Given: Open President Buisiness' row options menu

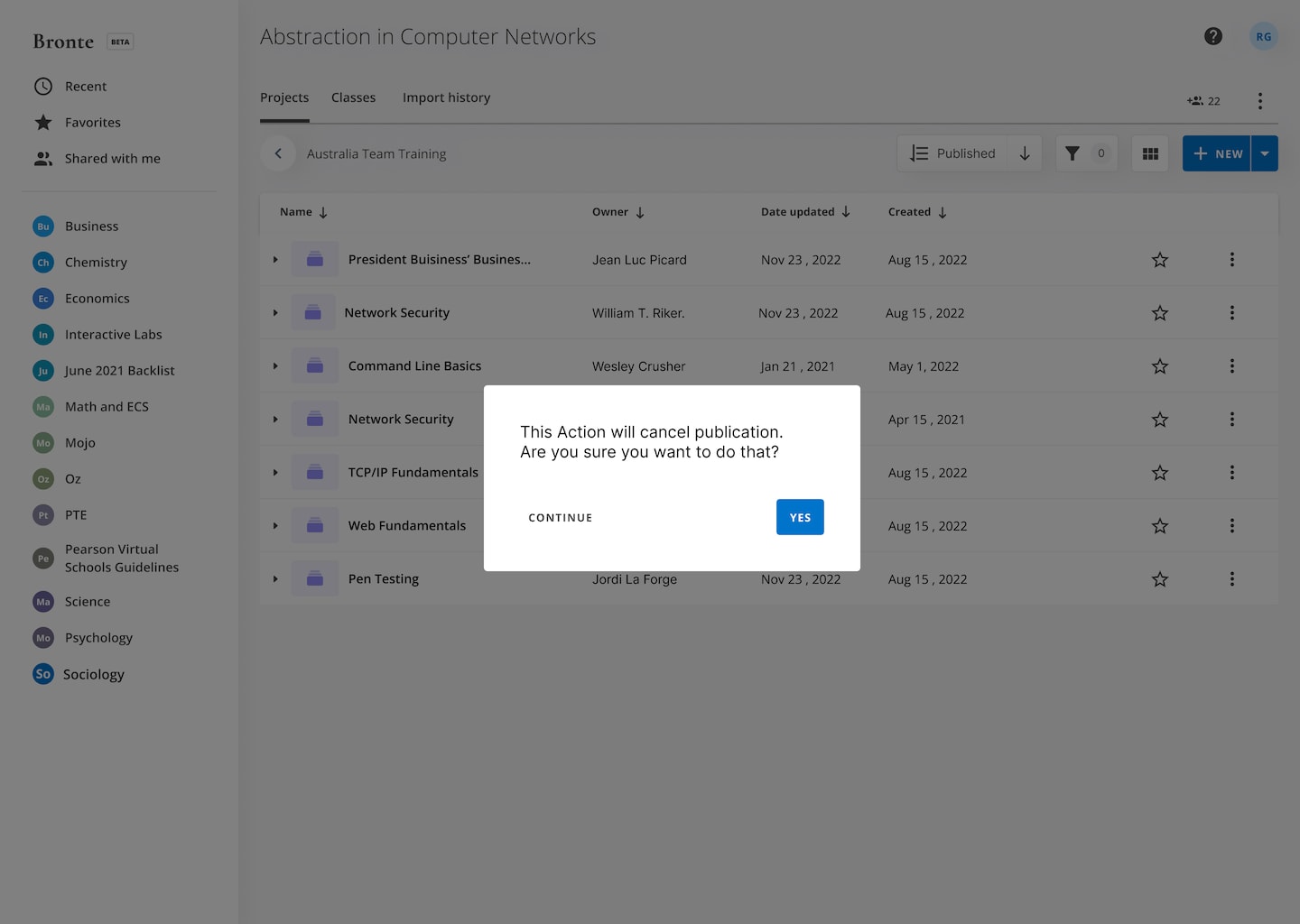Looking at the screenshot, I should [1231, 260].
